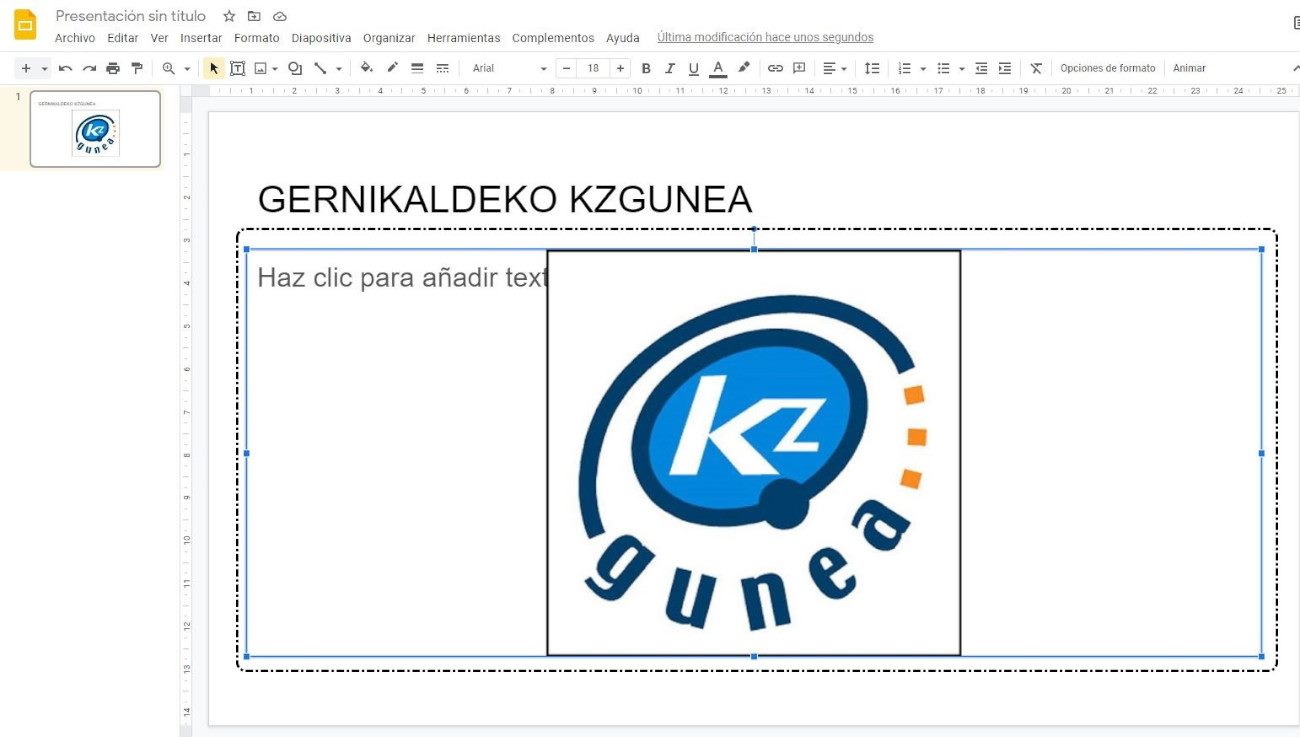Undo the last action

(x=65, y=68)
